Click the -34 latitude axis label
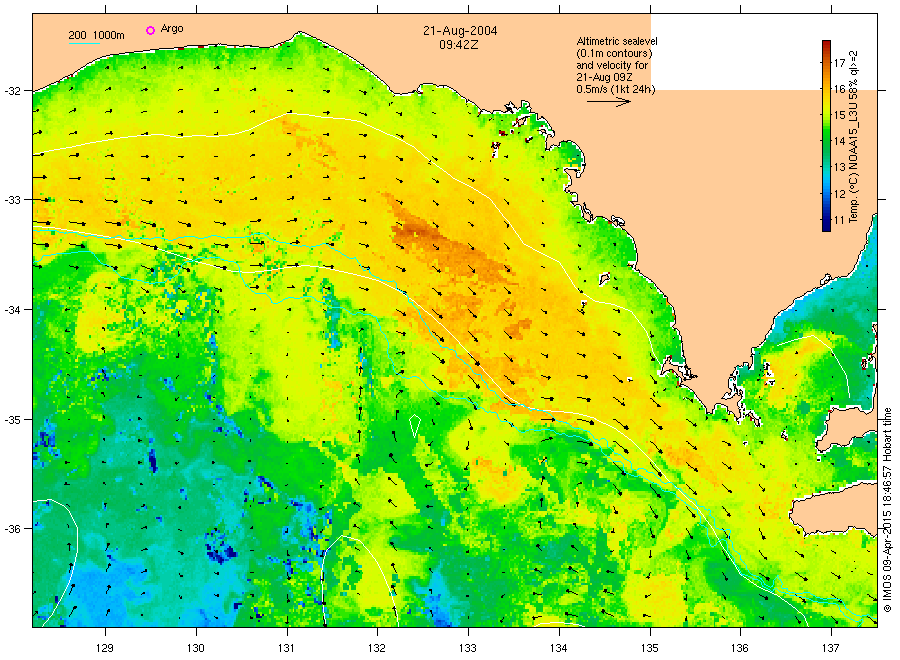The image size is (900, 660). click(11, 310)
